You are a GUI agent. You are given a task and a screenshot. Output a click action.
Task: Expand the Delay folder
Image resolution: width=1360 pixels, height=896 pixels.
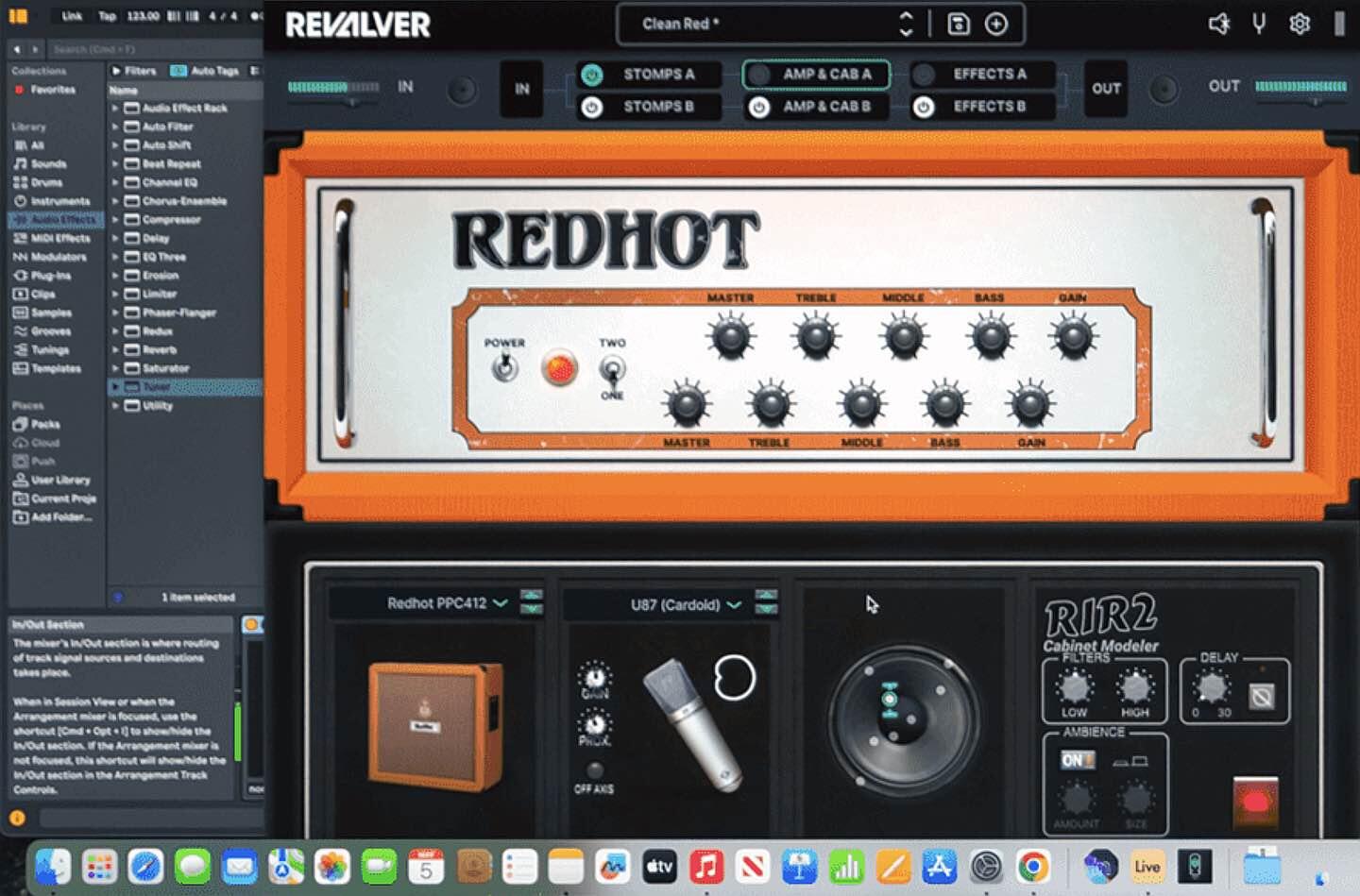pos(115,239)
